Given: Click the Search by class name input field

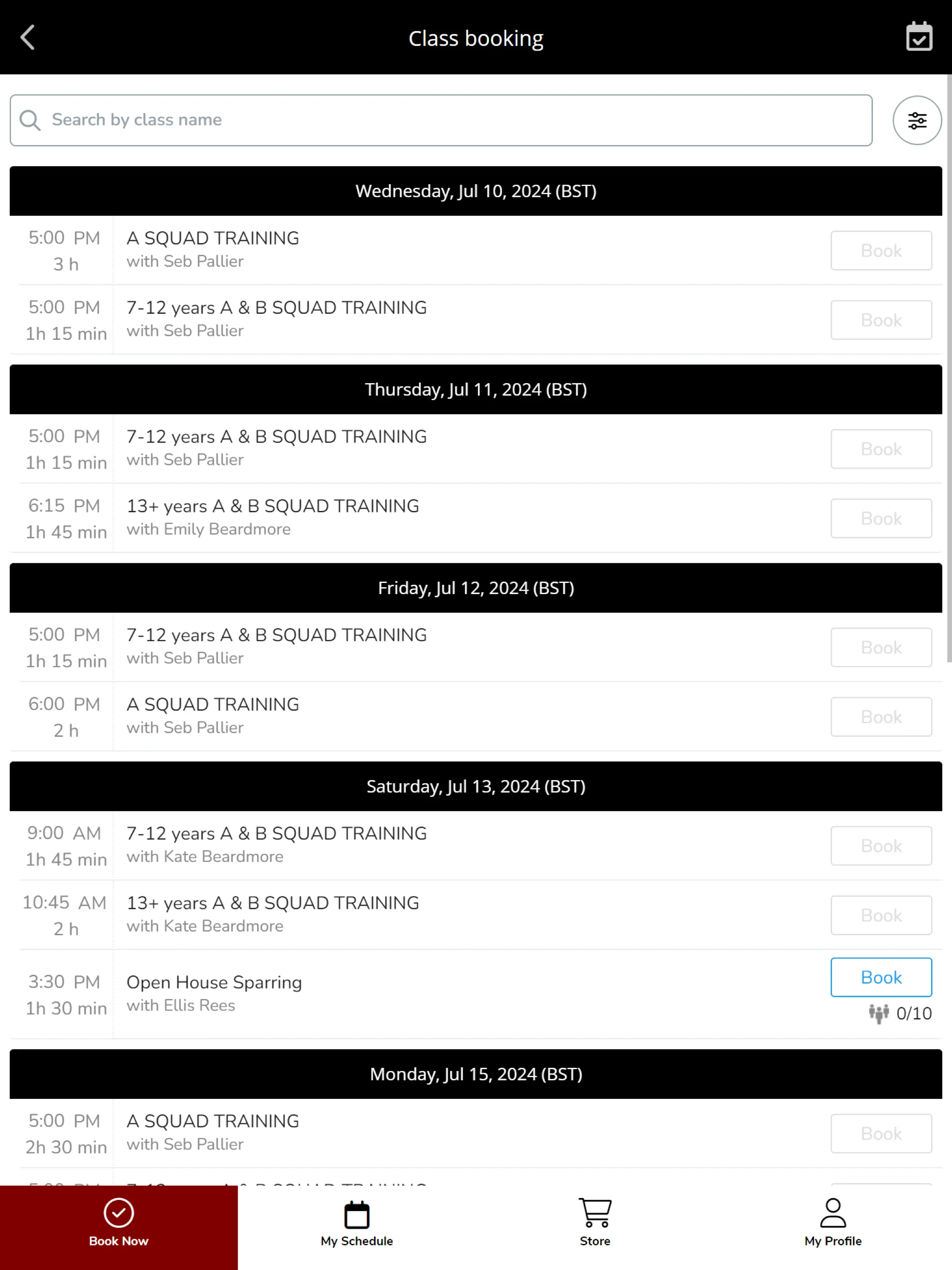Looking at the screenshot, I should pyautogui.click(x=441, y=120).
